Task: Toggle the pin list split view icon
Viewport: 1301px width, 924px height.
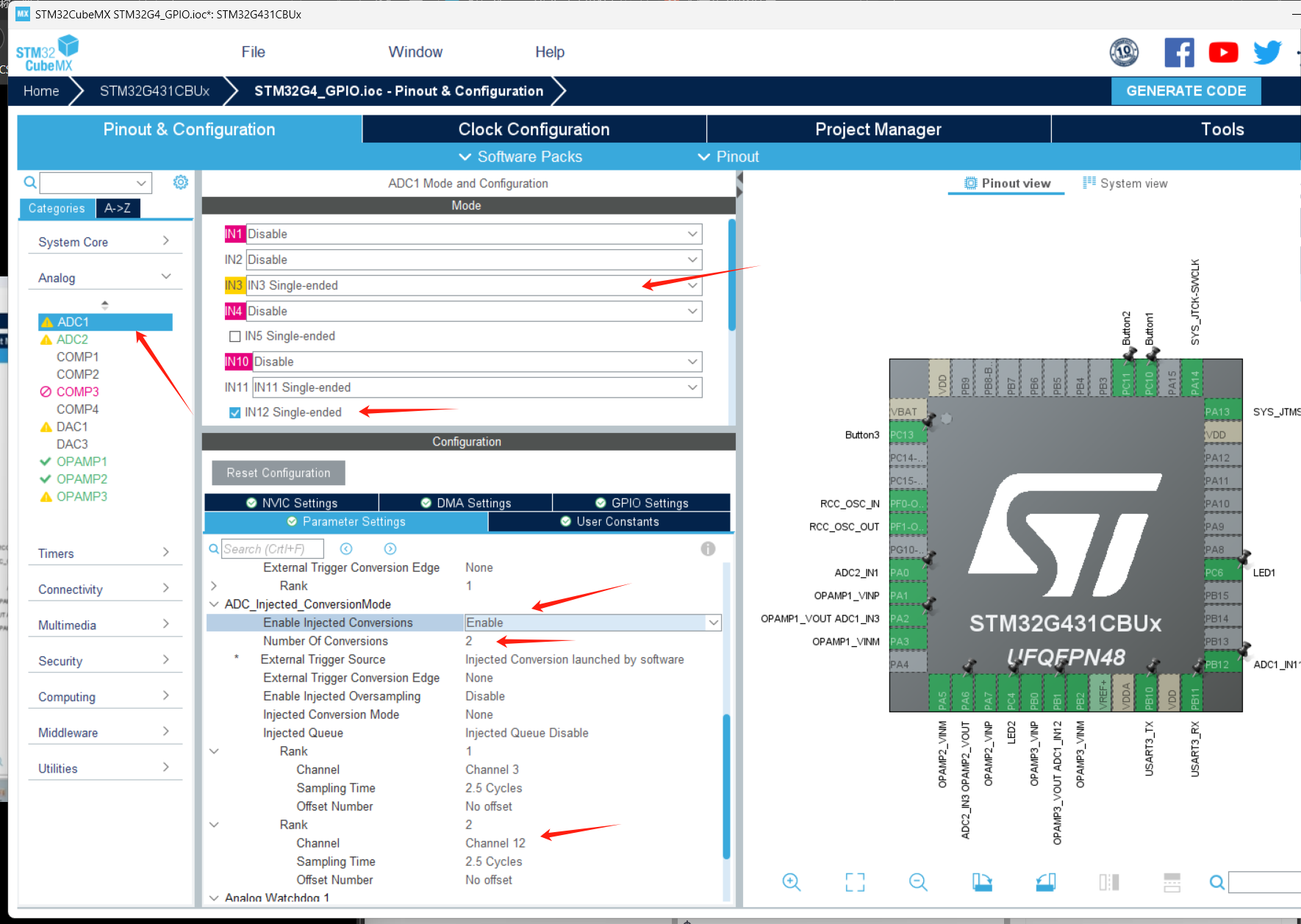Action: click(1172, 882)
